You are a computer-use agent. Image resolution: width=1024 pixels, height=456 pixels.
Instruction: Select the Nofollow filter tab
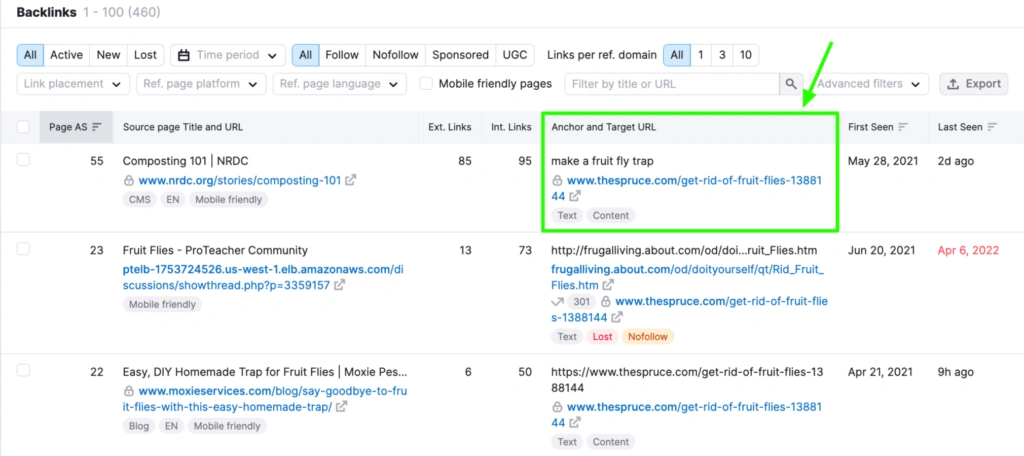coord(395,55)
